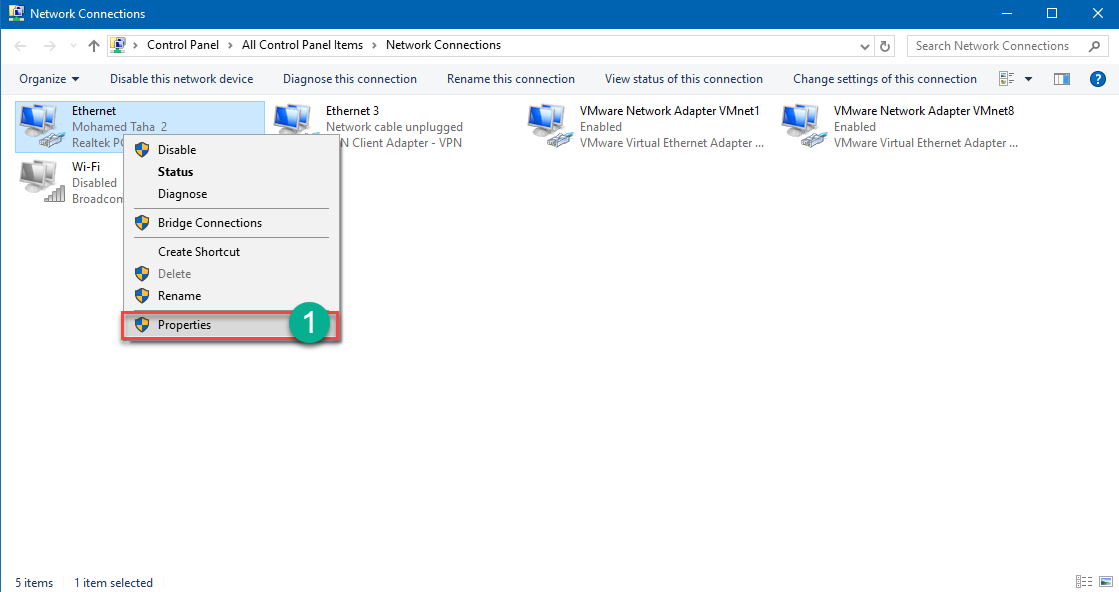Viewport: 1119px width, 592px height.
Task: Toggle the preview pane icon
Action: point(1061,78)
